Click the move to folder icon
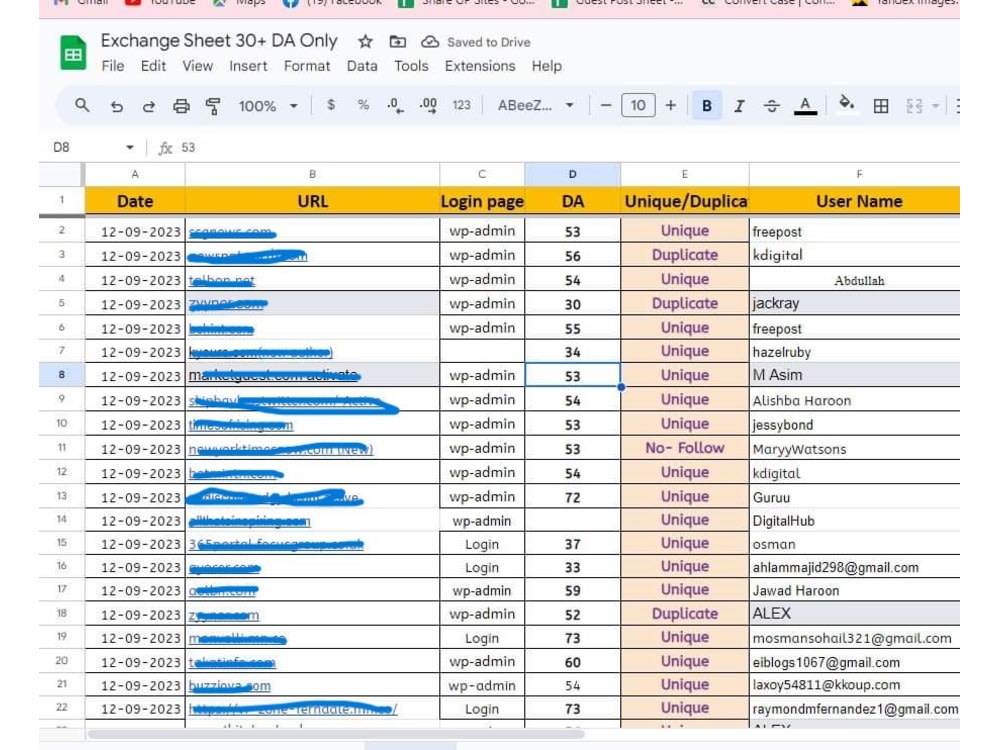The width and height of the screenshot is (1000, 750). tap(397, 42)
